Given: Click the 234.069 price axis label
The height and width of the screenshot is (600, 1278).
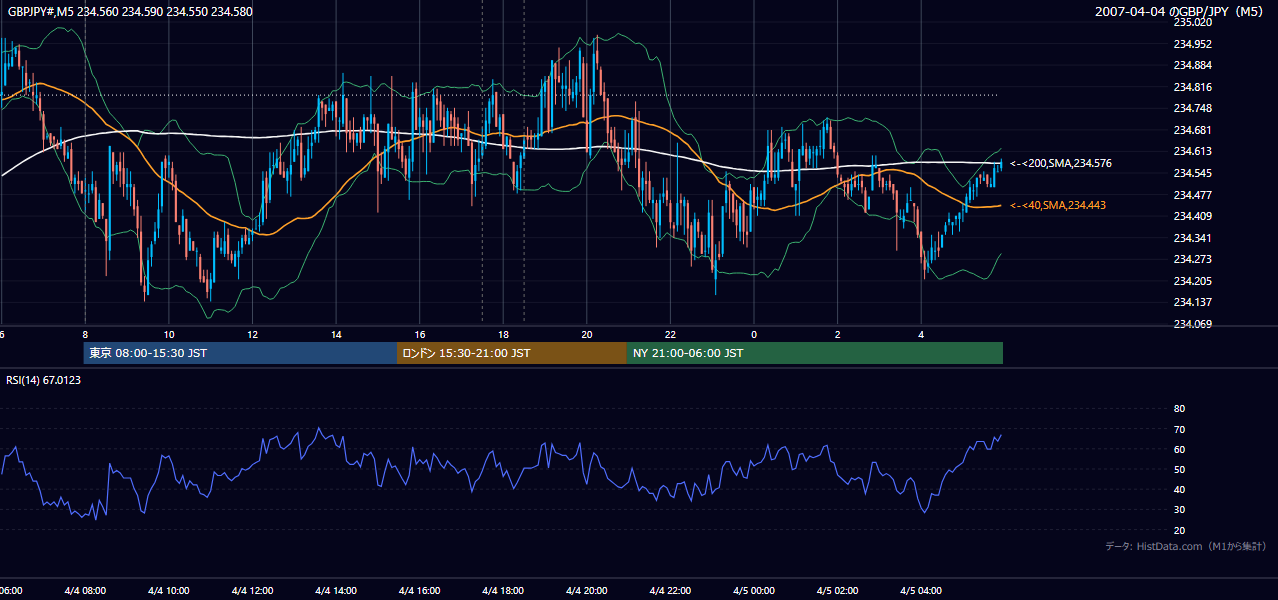Looking at the screenshot, I should [x=1193, y=324].
